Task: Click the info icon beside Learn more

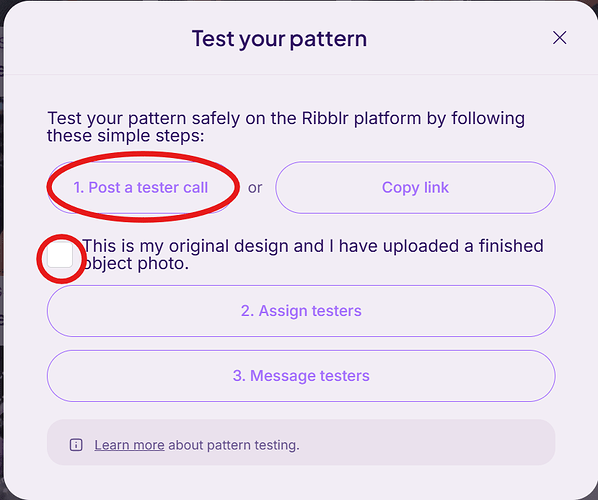Action: click(76, 445)
